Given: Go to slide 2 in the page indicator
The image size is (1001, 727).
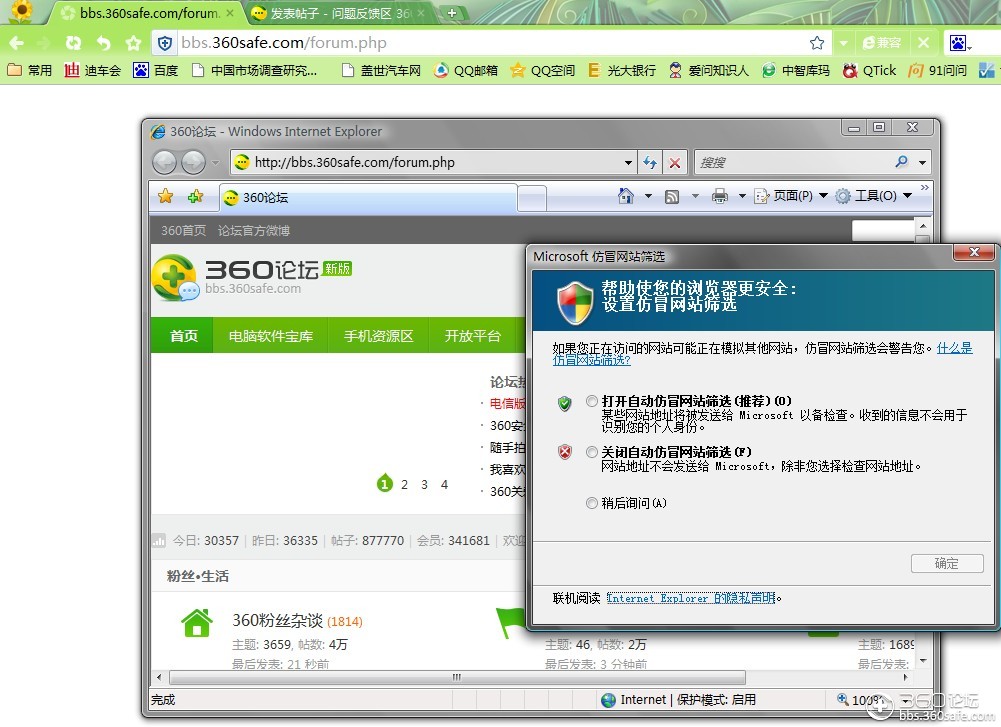Looking at the screenshot, I should [x=404, y=484].
